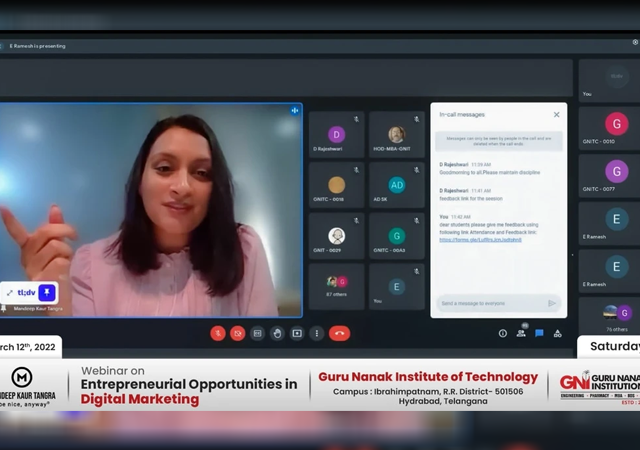Image resolution: width=640 pixels, height=450 pixels.
Task: Select the HOD-MBA-GNIT participant tile
Action: click(397, 134)
